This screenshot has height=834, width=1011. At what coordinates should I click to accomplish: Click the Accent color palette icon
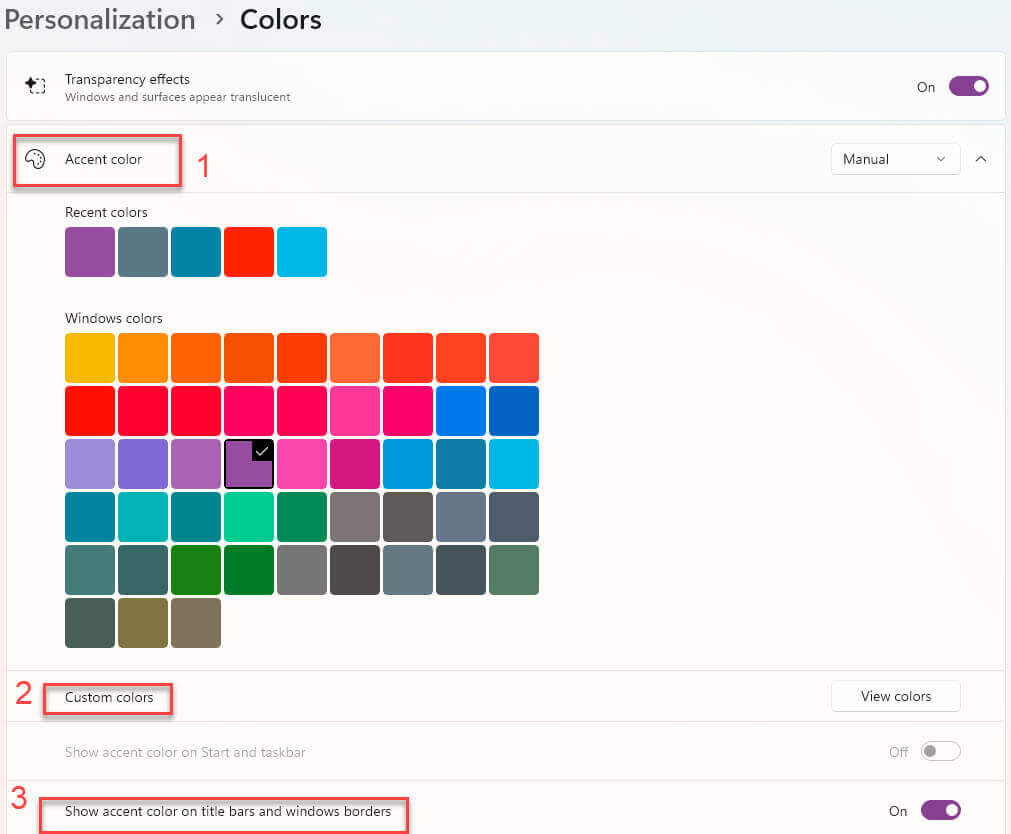(x=35, y=159)
